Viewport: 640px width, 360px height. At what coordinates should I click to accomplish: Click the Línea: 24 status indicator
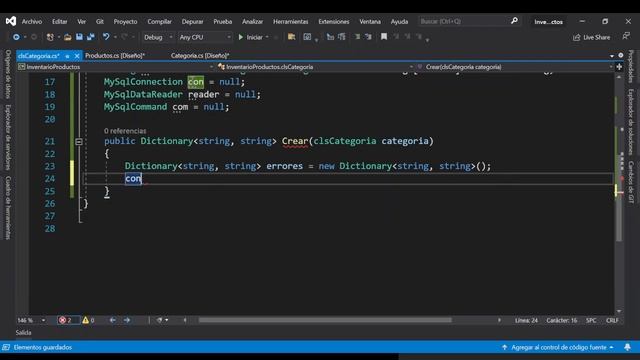click(x=526, y=320)
